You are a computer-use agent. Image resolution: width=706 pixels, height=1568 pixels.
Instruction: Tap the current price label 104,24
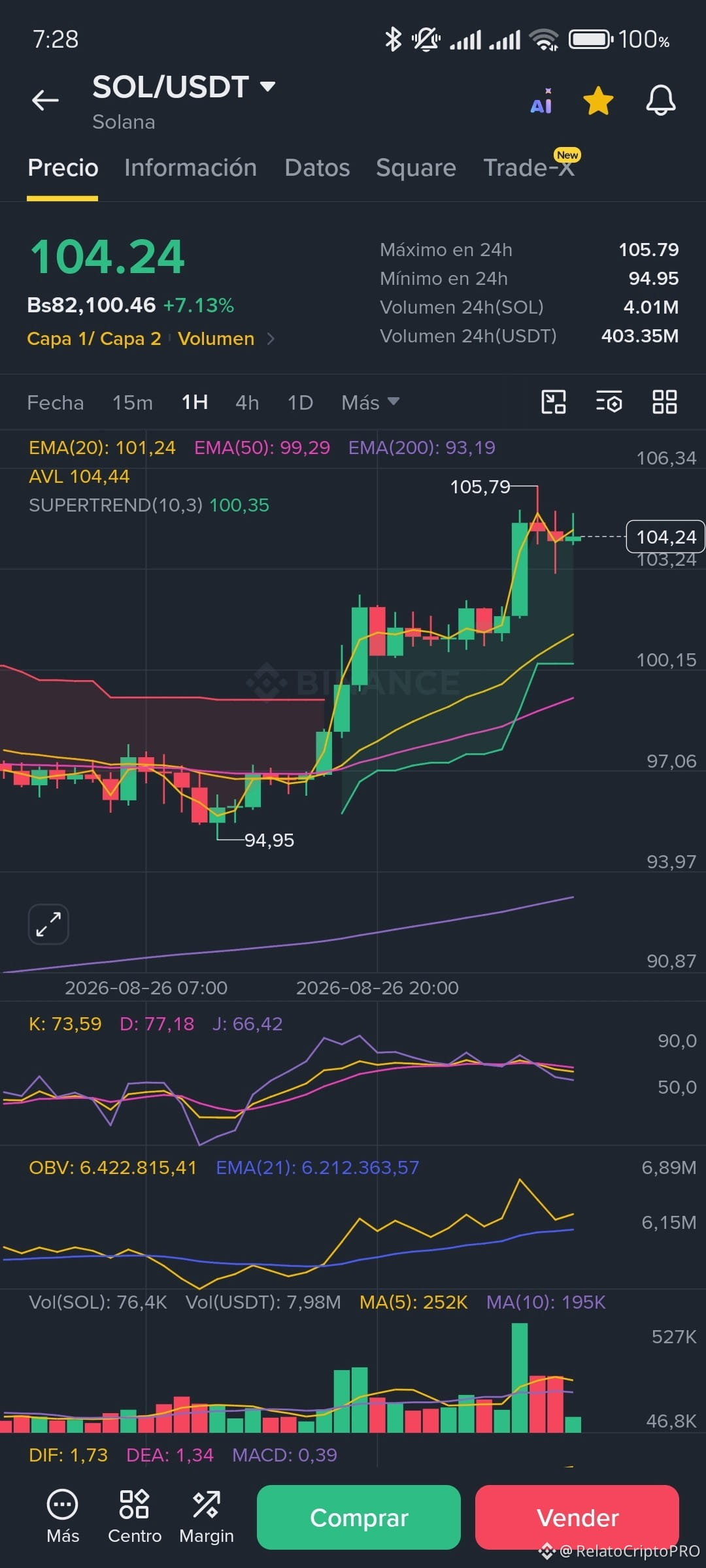click(x=665, y=537)
